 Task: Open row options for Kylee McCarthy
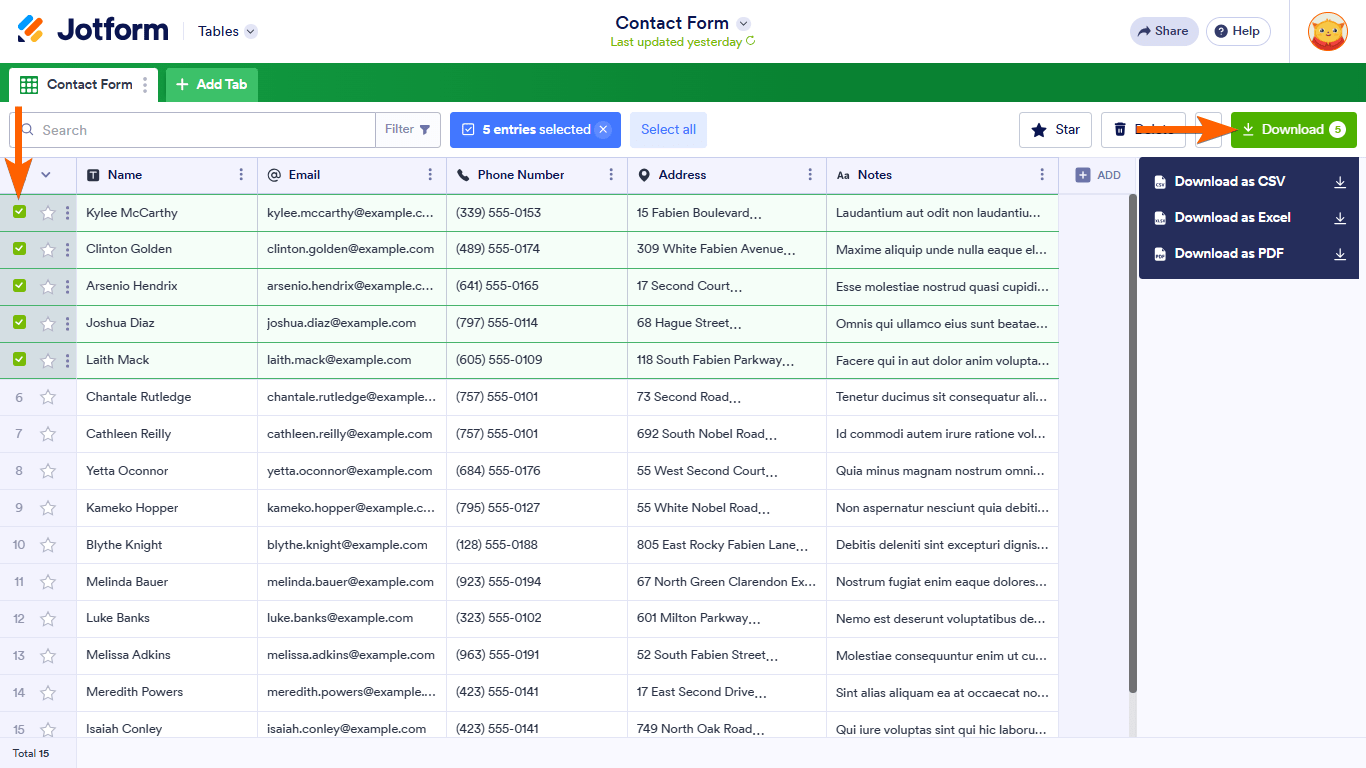pos(66,212)
